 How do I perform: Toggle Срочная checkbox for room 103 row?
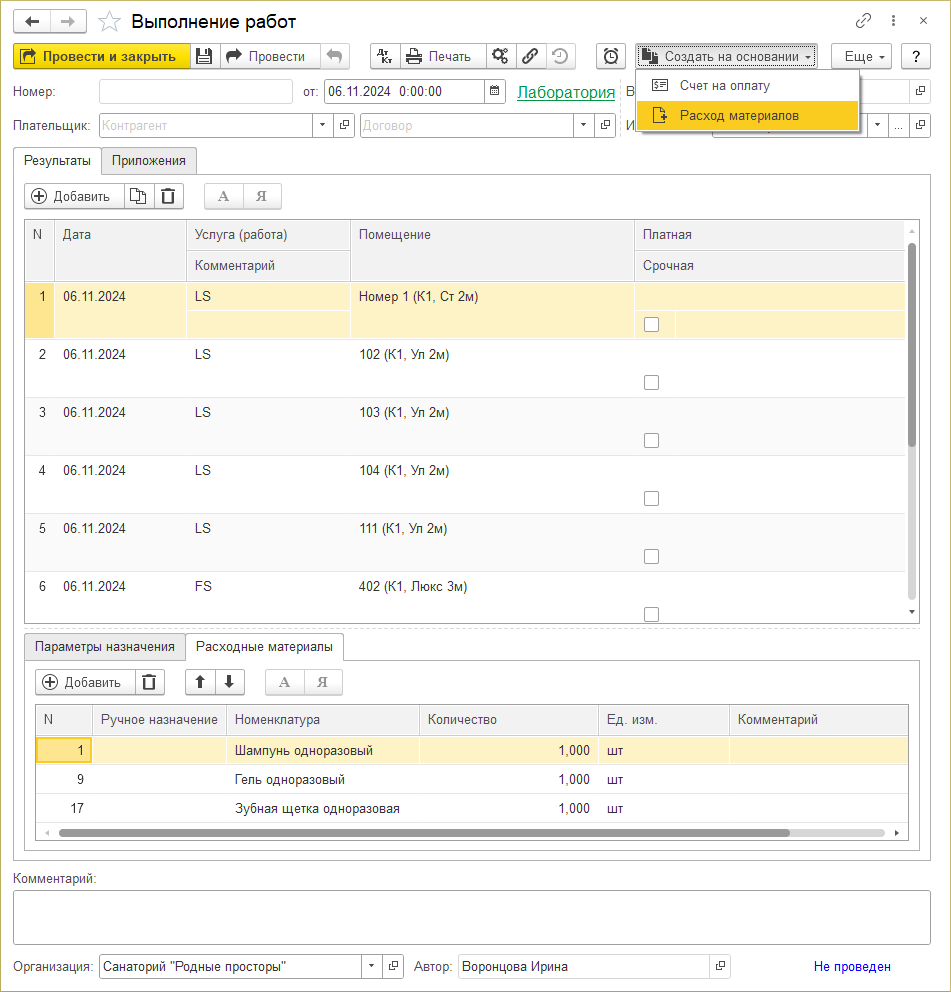pos(652,440)
